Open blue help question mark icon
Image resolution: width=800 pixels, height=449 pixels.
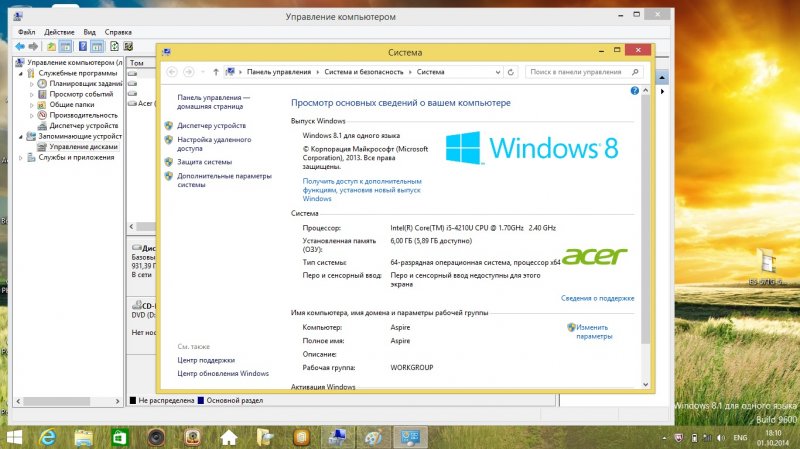click(x=635, y=91)
